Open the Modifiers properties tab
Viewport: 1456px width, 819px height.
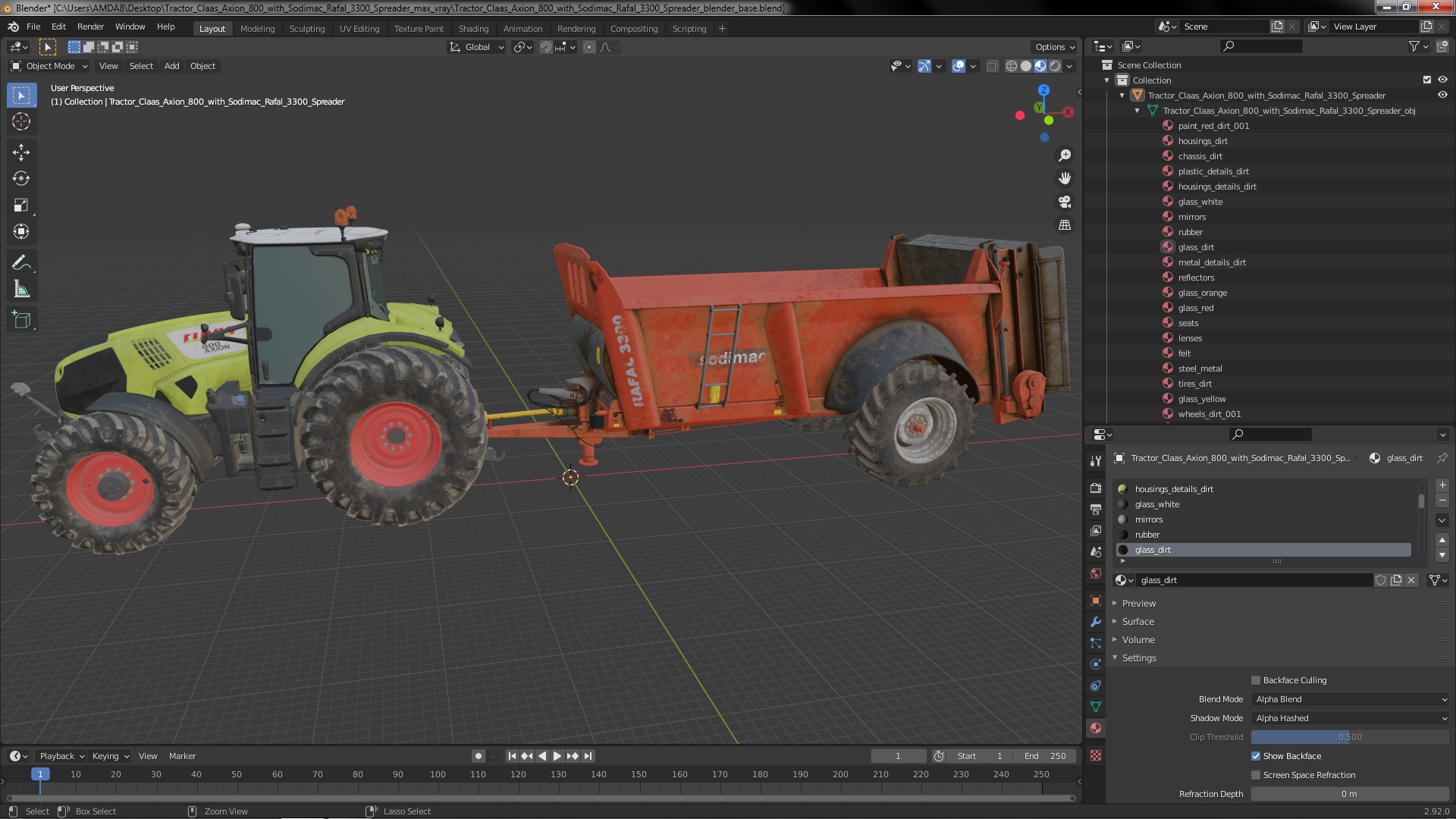(1095, 622)
